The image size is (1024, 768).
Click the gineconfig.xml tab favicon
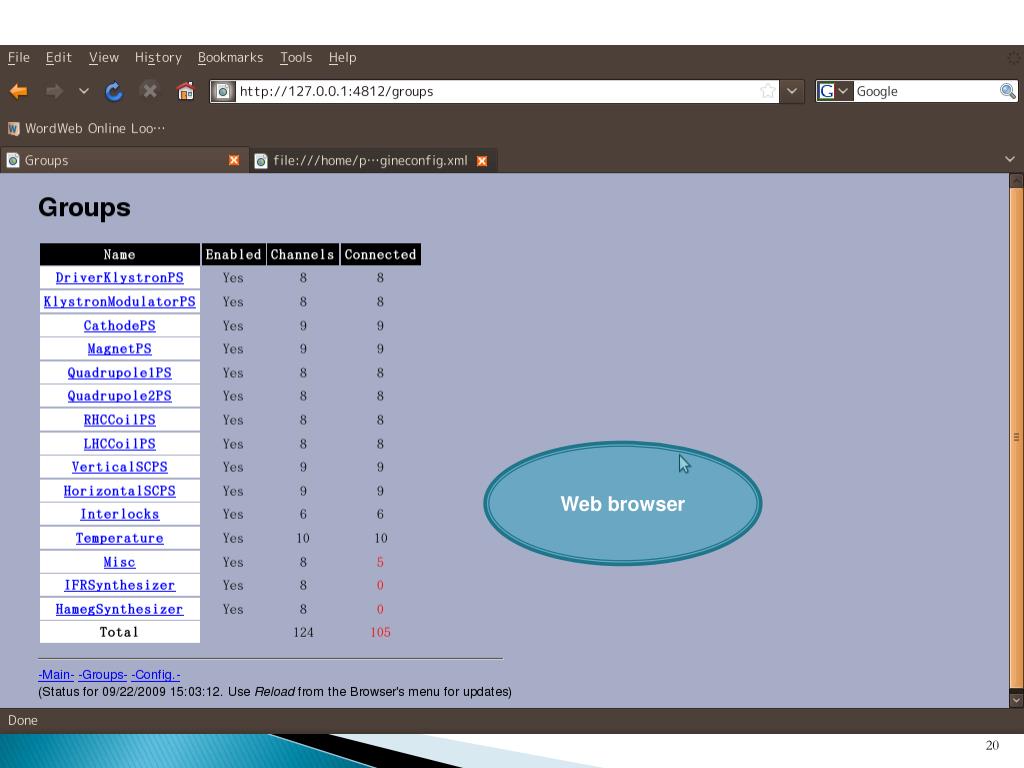click(x=261, y=161)
